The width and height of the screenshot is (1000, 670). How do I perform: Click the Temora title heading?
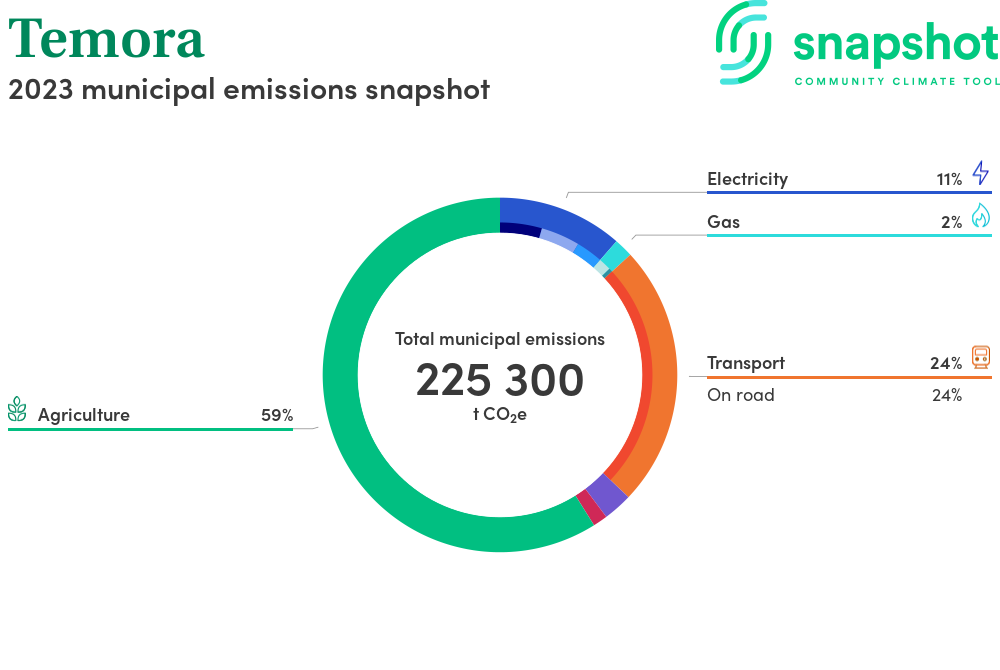[x=106, y=38]
